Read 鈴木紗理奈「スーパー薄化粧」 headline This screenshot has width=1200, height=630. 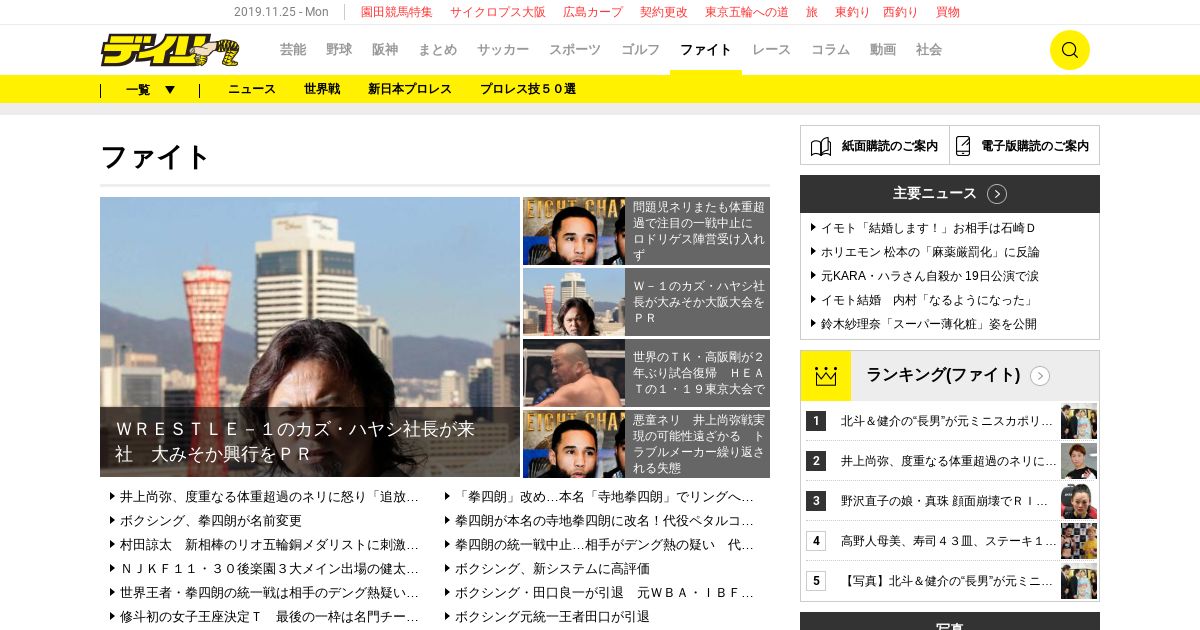pyautogui.click(x=929, y=324)
